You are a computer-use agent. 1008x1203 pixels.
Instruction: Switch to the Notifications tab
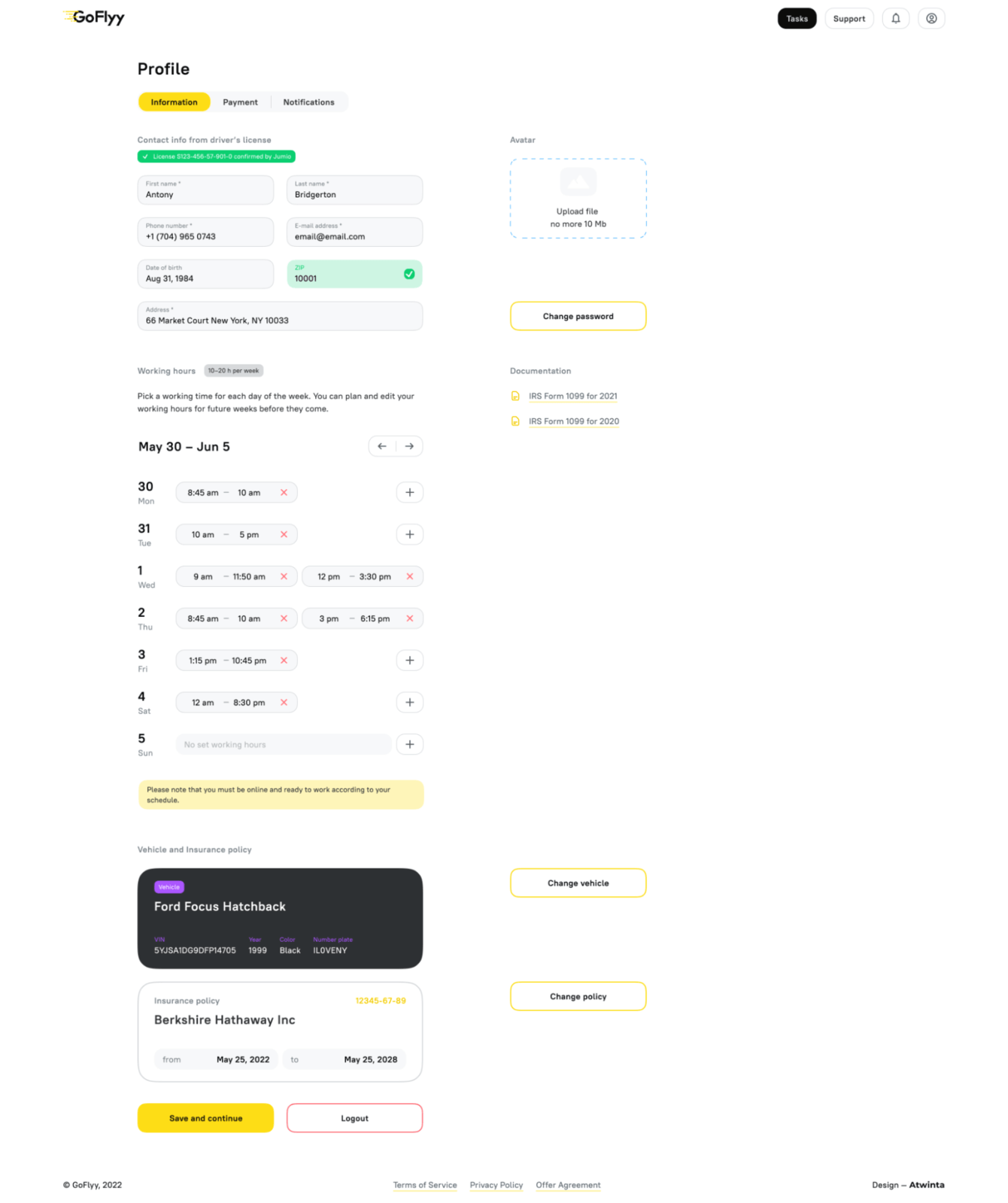308,102
